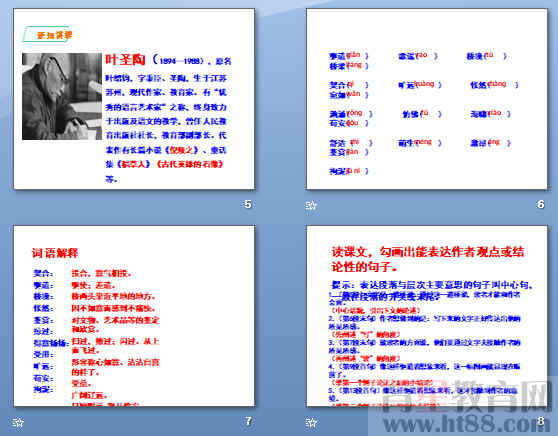This screenshot has width=558, height=436.
Task: Click the animation star icon under slide 7
Action: click(x=18, y=422)
